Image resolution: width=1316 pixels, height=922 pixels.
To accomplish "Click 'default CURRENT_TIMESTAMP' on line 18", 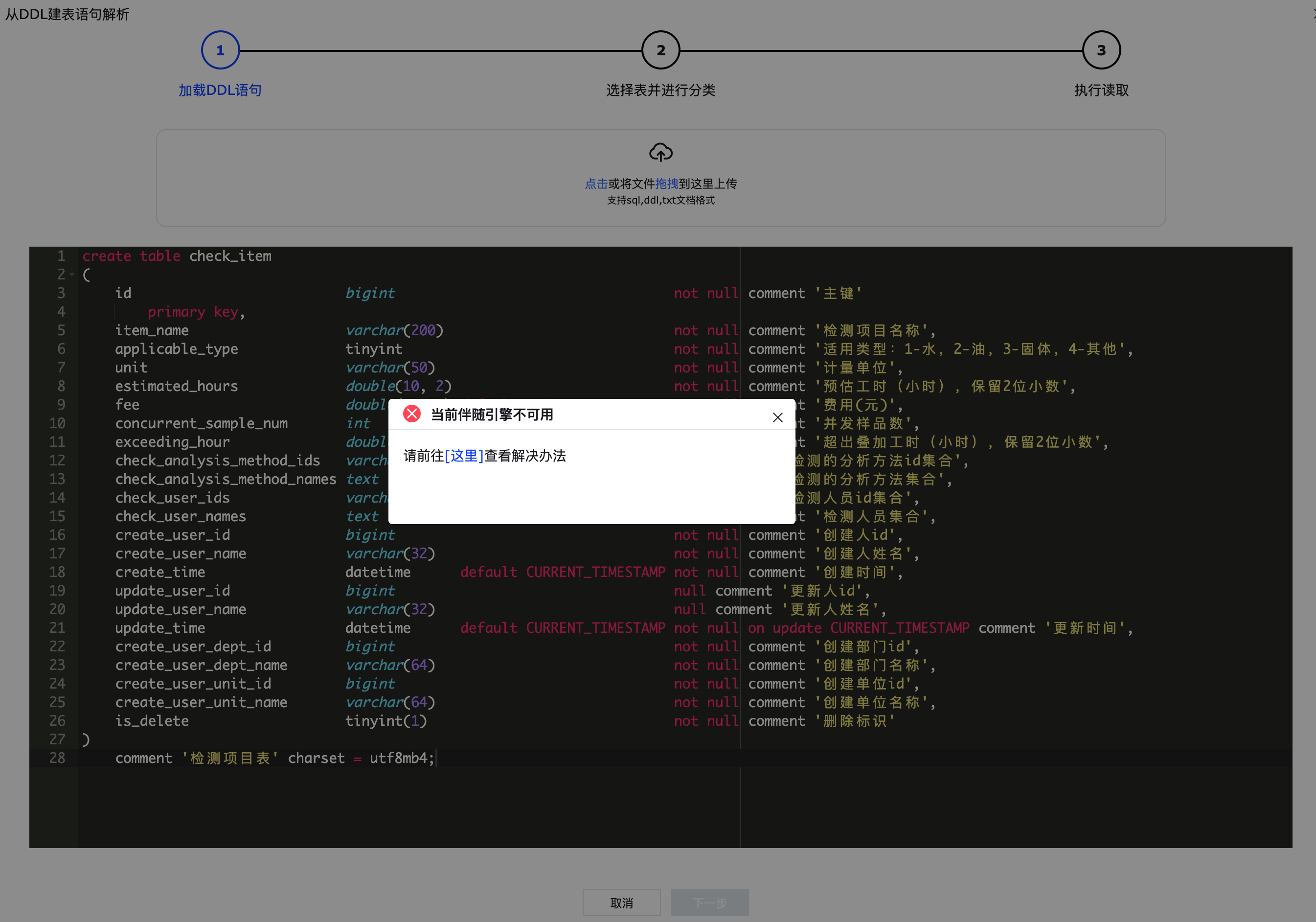I will point(563,572).
